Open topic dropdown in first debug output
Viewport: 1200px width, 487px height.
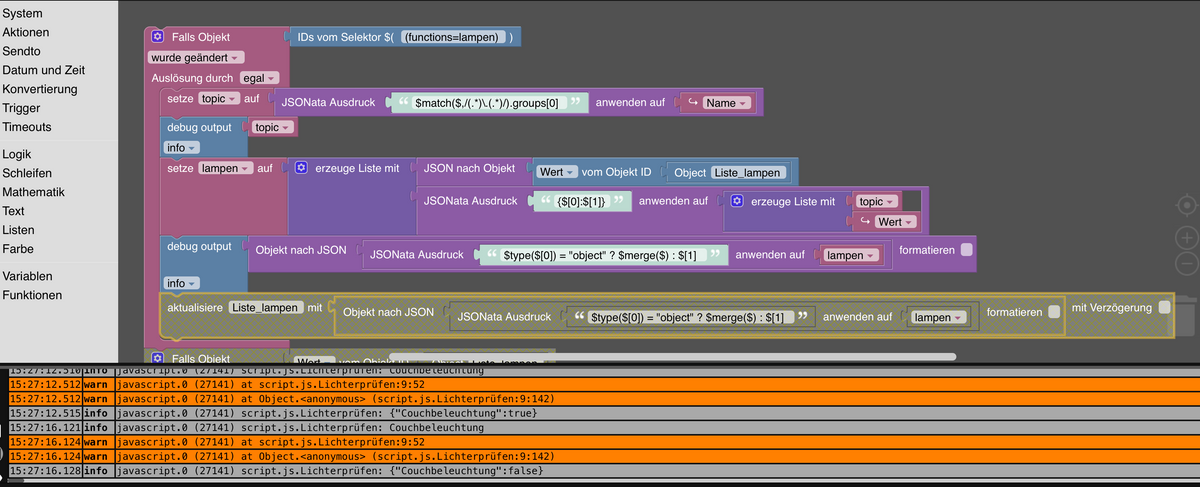272,127
